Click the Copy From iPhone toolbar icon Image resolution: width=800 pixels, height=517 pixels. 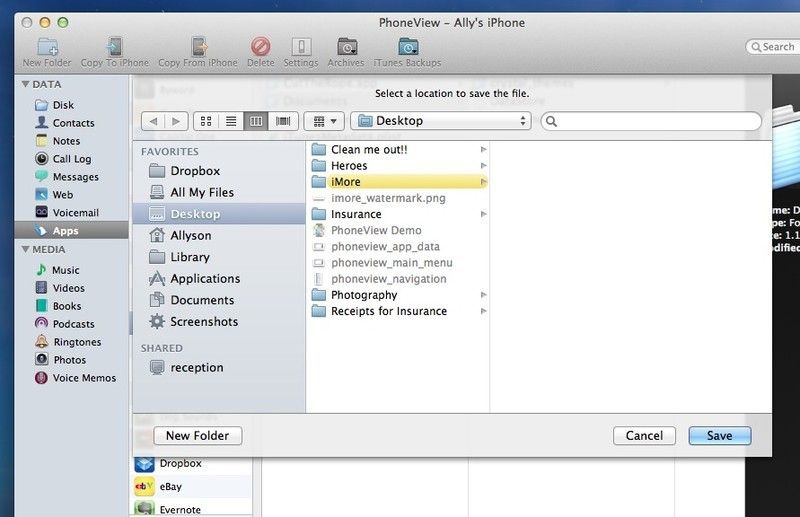[x=197, y=47]
